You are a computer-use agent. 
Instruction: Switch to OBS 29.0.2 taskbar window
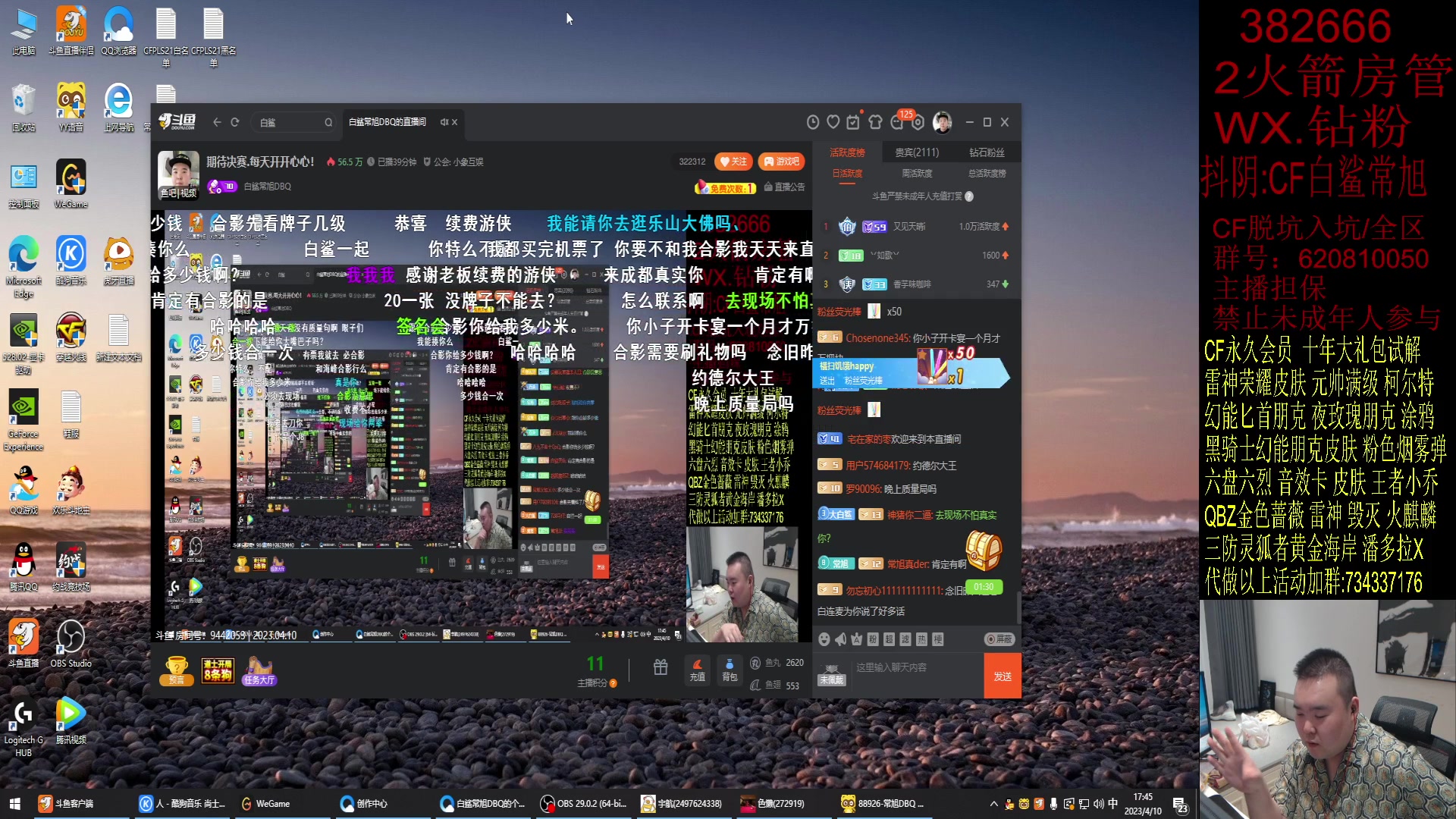(x=584, y=804)
